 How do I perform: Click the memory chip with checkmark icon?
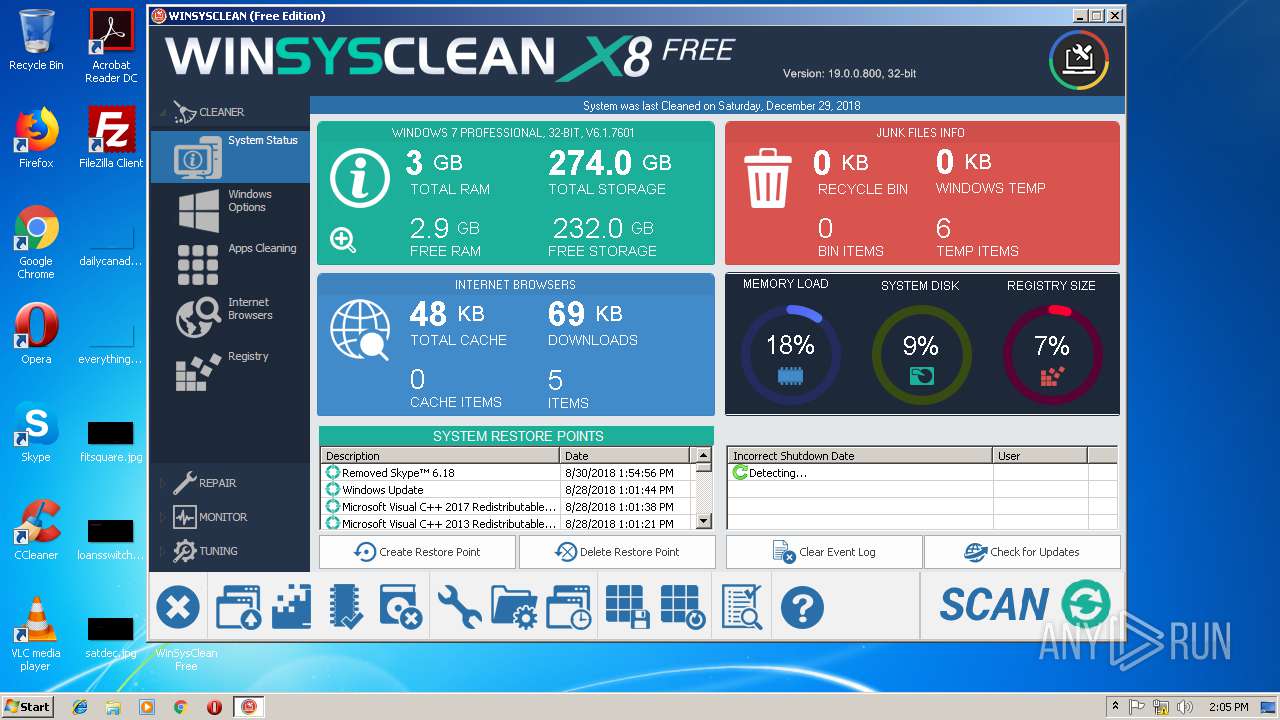346,607
